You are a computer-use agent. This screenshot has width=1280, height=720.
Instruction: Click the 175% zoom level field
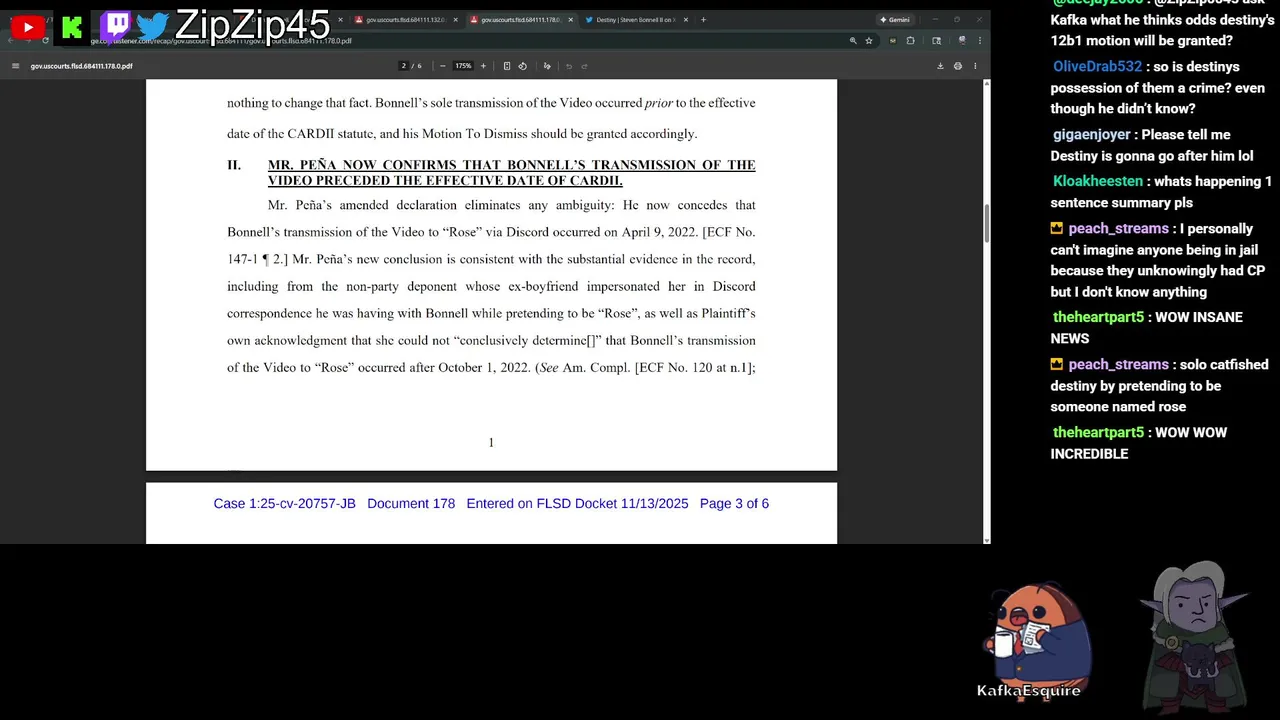(x=463, y=66)
